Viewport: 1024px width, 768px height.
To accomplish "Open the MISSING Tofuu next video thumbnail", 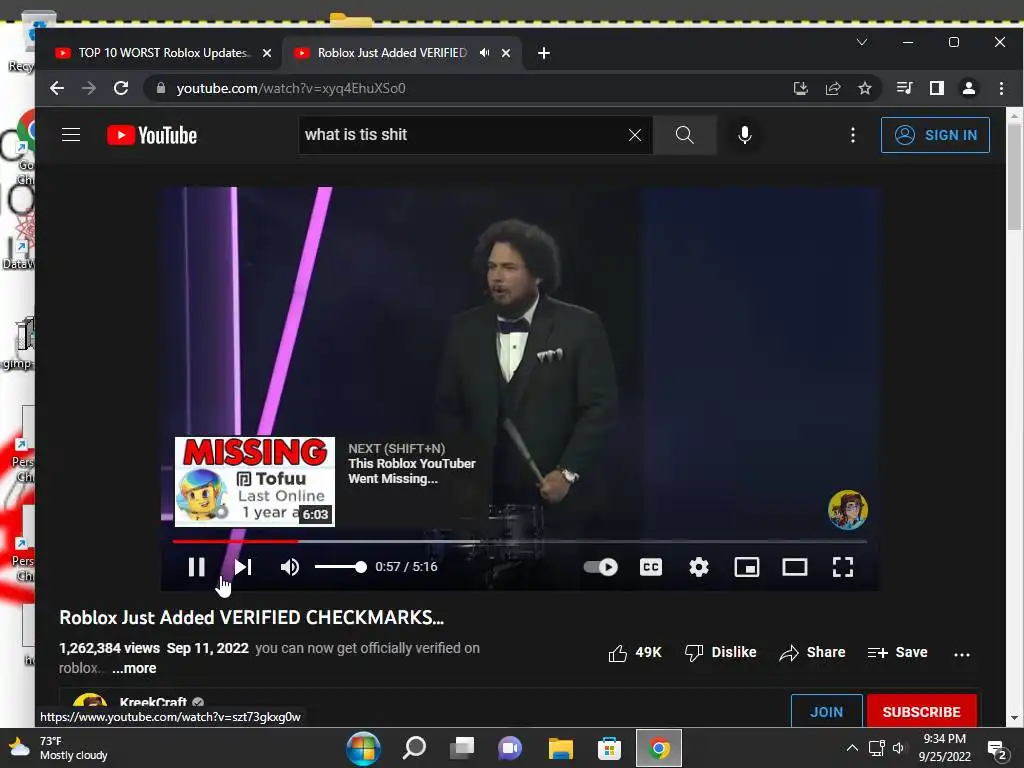I will coord(255,482).
